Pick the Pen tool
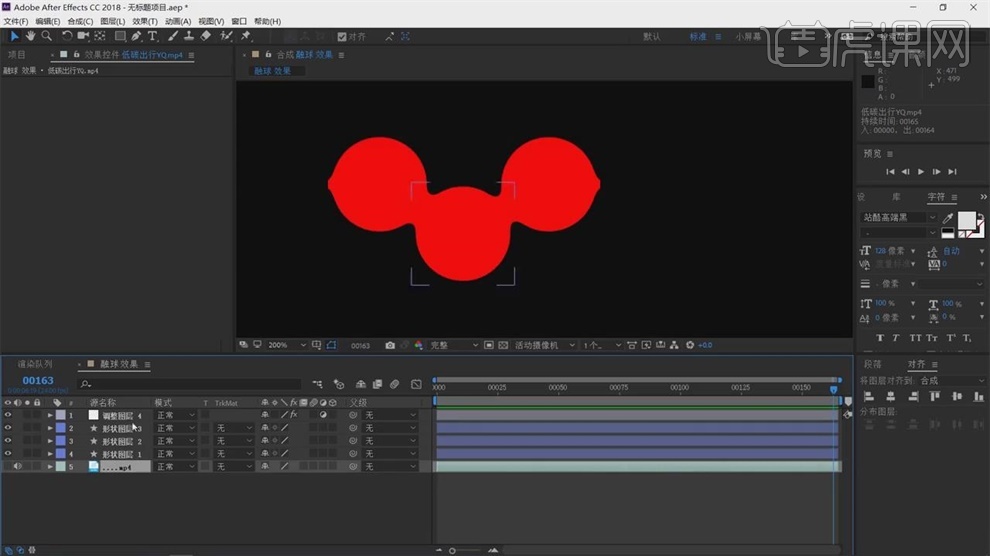 click(137, 36)
